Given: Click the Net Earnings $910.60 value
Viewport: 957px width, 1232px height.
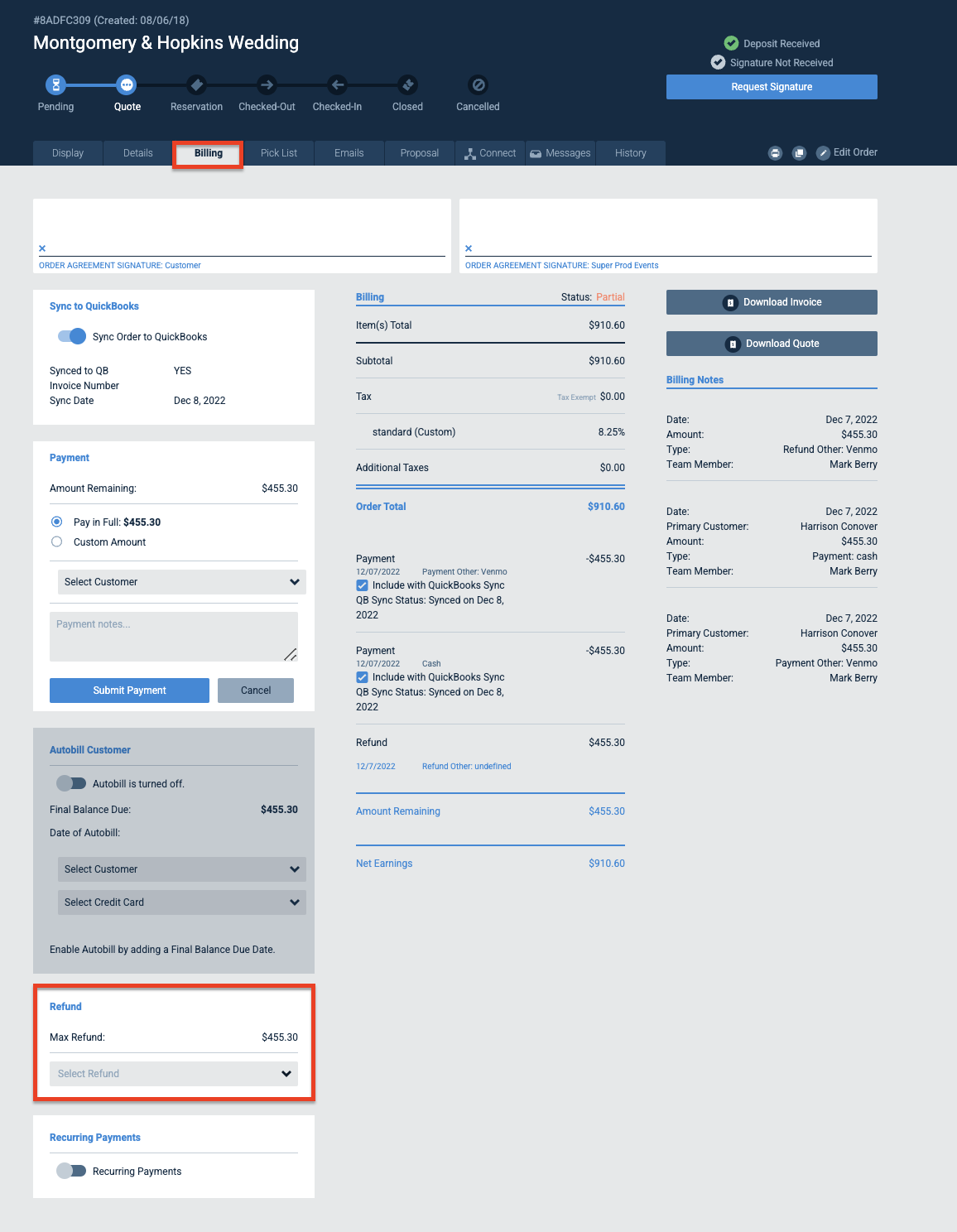Looking at the screenshot, I should click(x=607, y=864).
